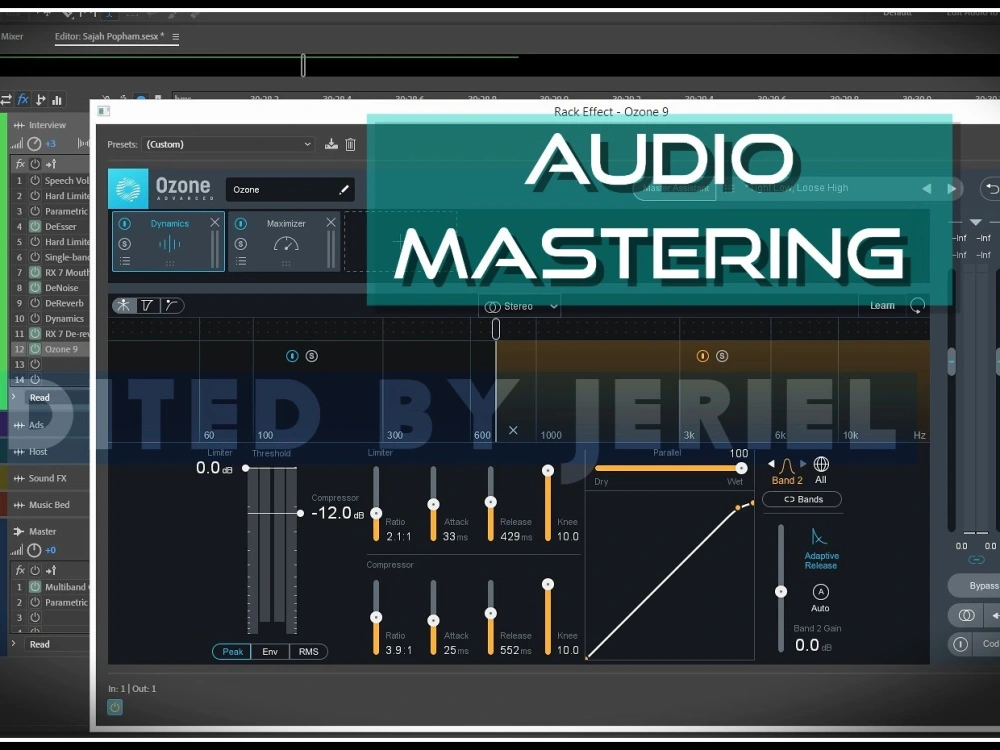1000x750 pixels.
Task: Select the Env detection mode
Action: click(270, 651)
